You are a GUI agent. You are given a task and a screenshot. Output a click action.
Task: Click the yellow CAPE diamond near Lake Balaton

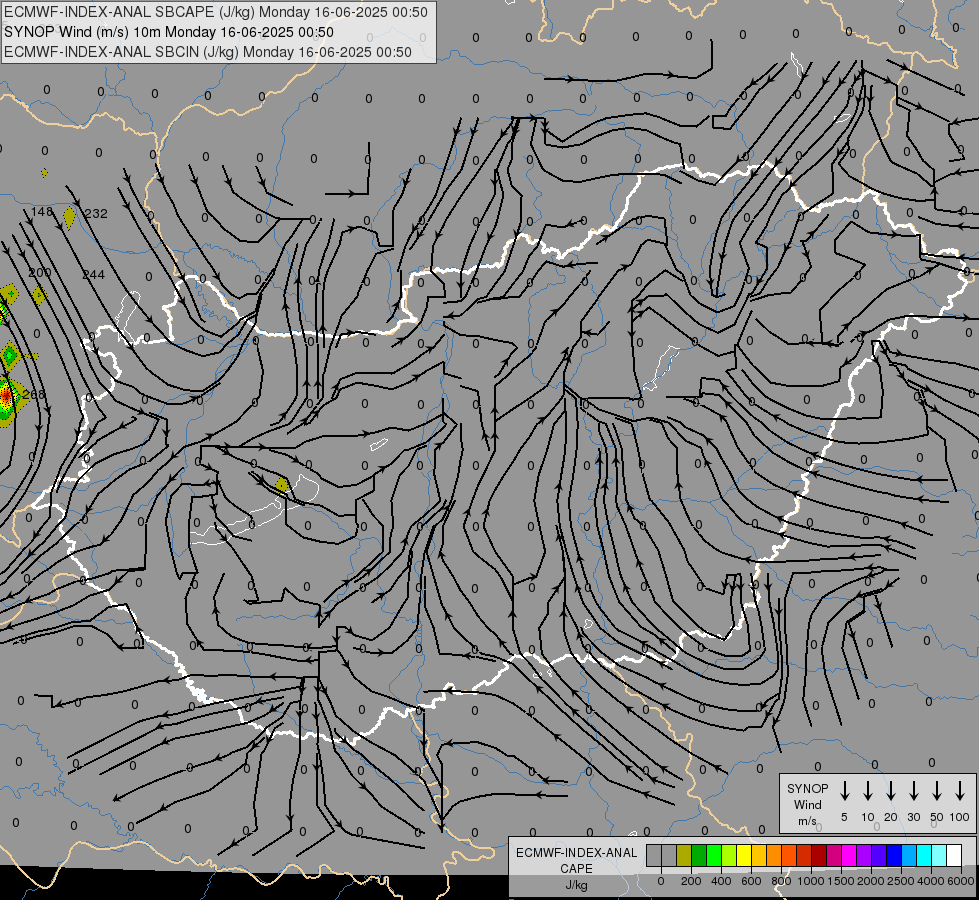point(282,485)
